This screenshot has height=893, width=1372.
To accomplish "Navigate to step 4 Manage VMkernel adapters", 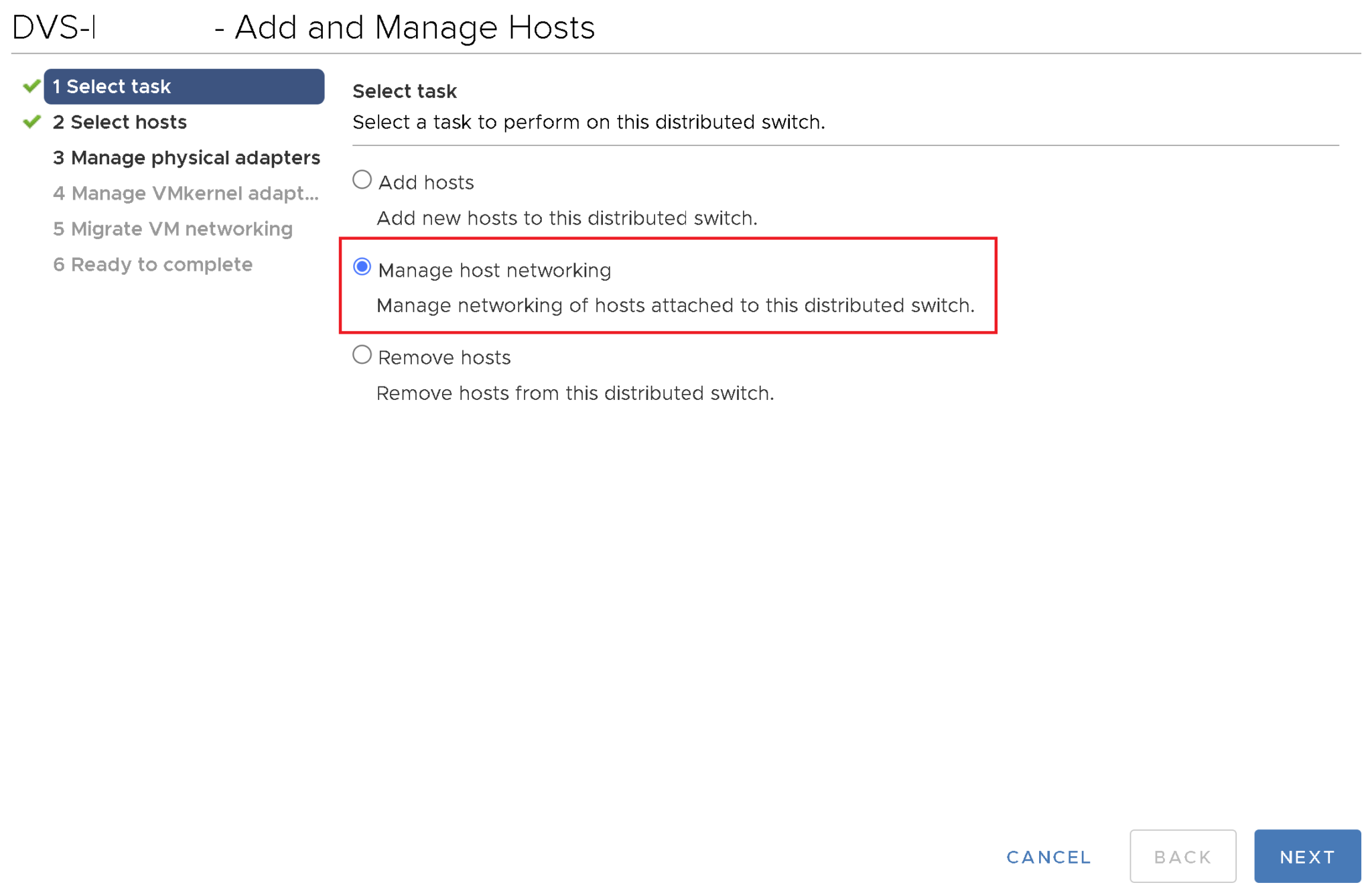I will (x=175, y=193).
